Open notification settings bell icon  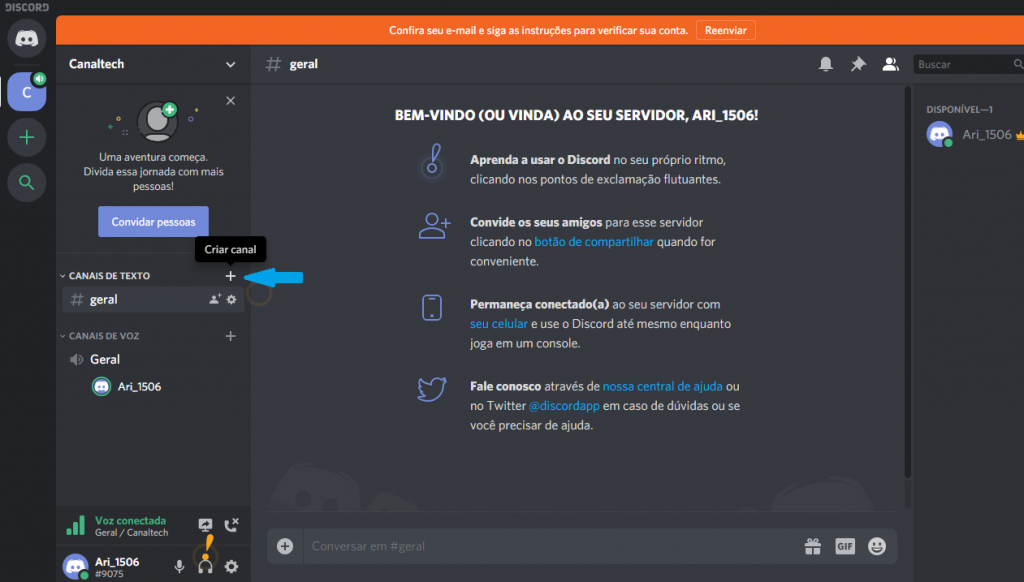(x=825, y=64)
